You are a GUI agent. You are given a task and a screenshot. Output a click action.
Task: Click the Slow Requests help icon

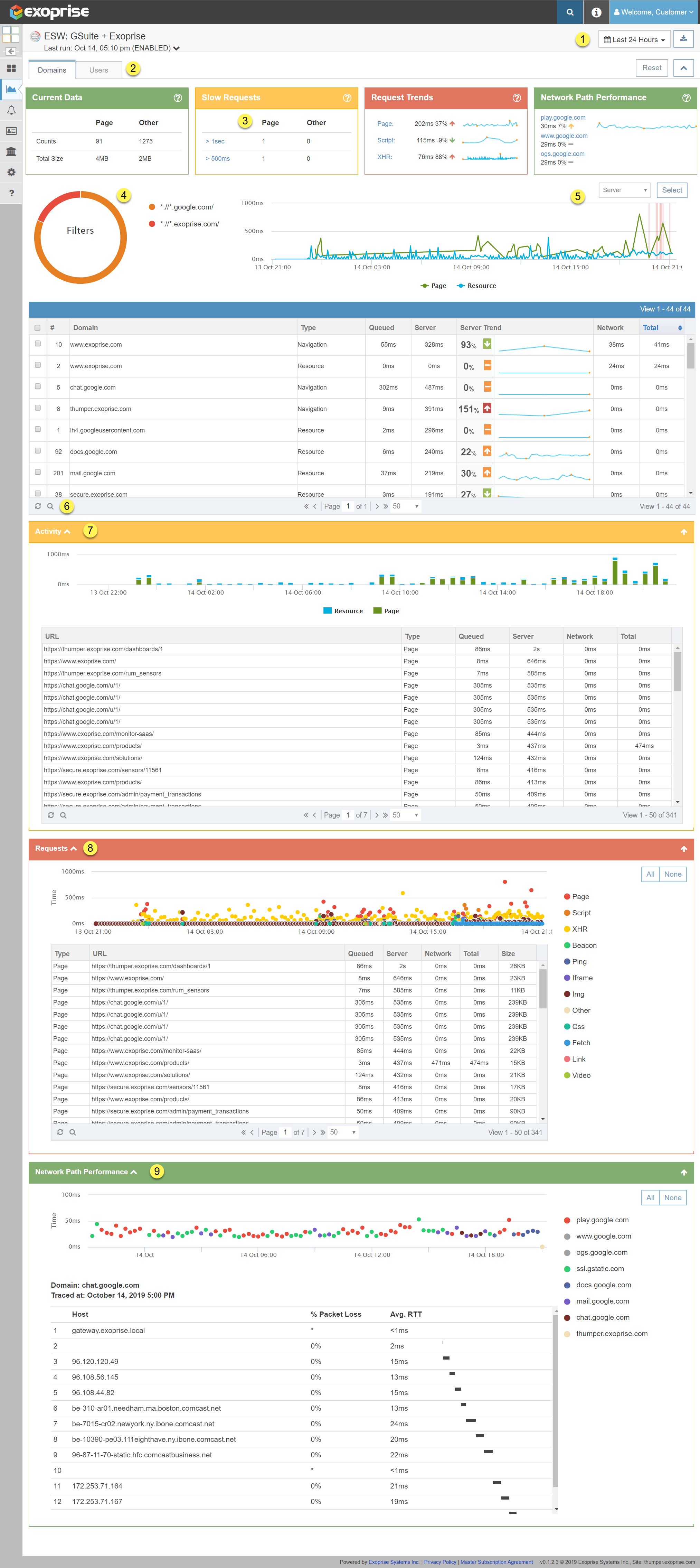tap(347, 98)
